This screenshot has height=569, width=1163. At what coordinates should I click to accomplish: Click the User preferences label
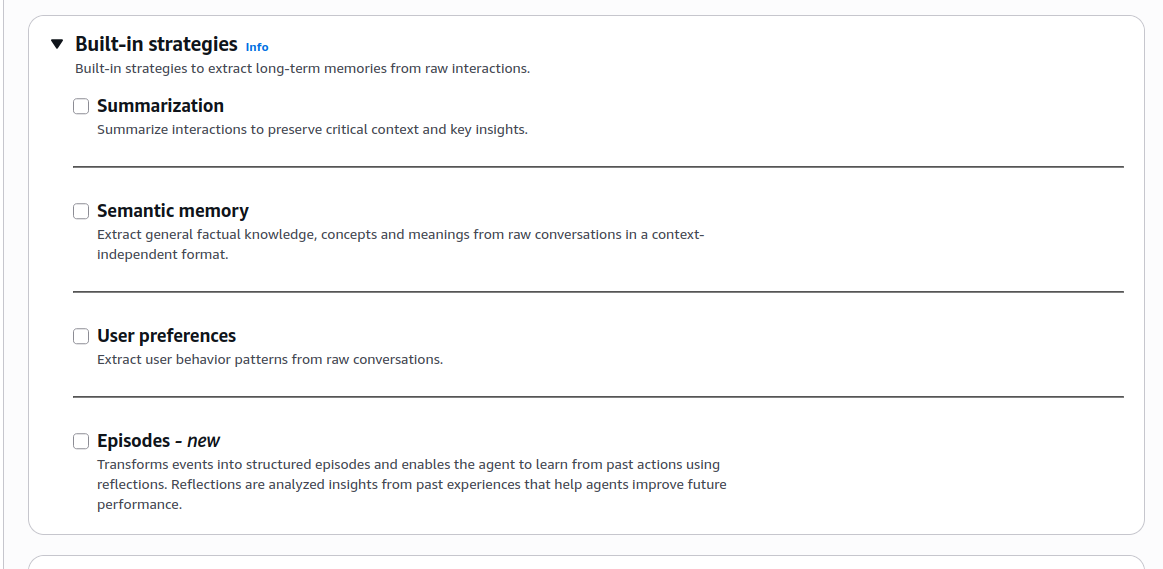[166, 336]
